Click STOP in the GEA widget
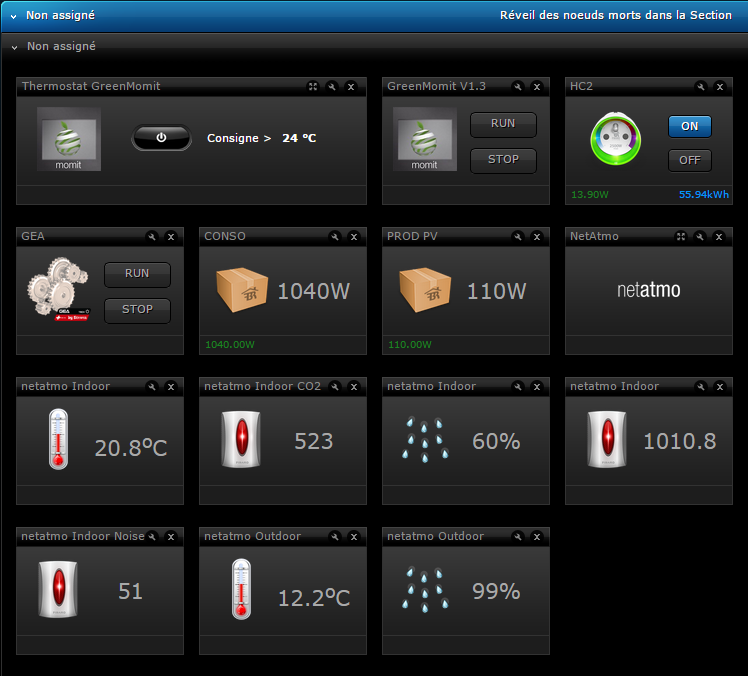 point(137,310)
